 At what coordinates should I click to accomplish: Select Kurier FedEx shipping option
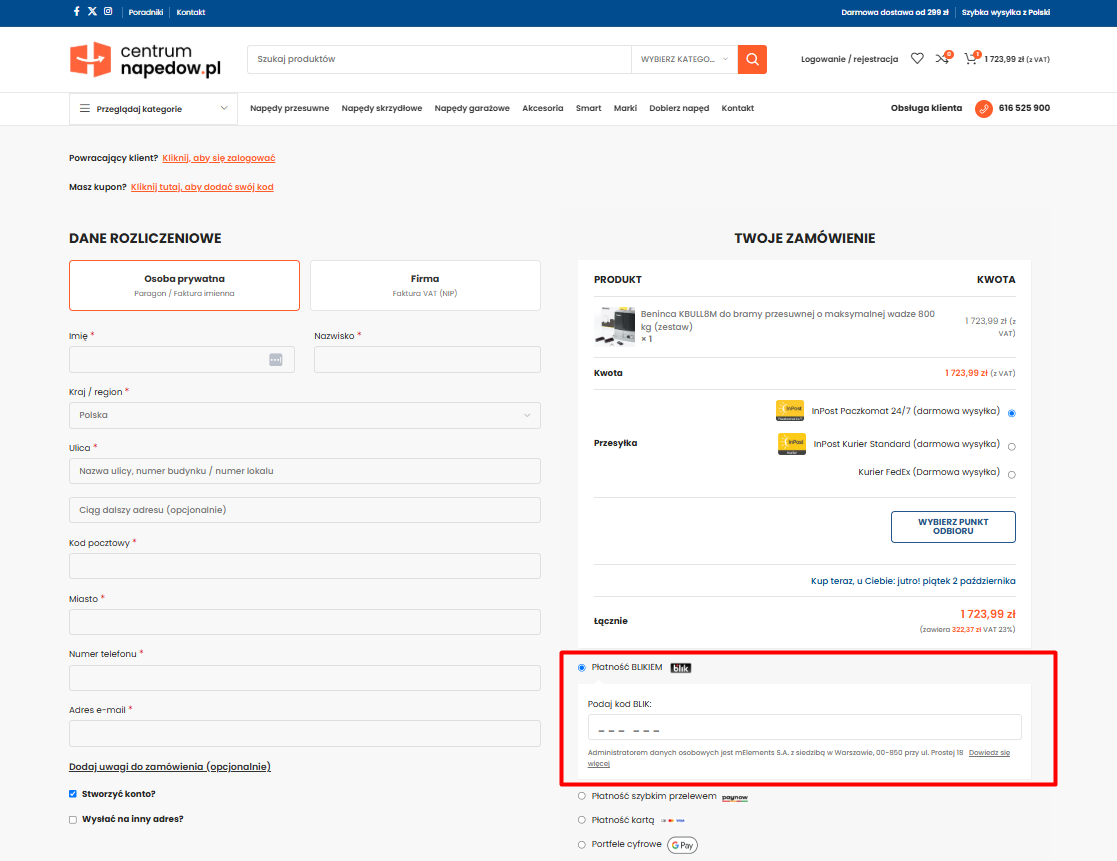[x=1012, y=475]
